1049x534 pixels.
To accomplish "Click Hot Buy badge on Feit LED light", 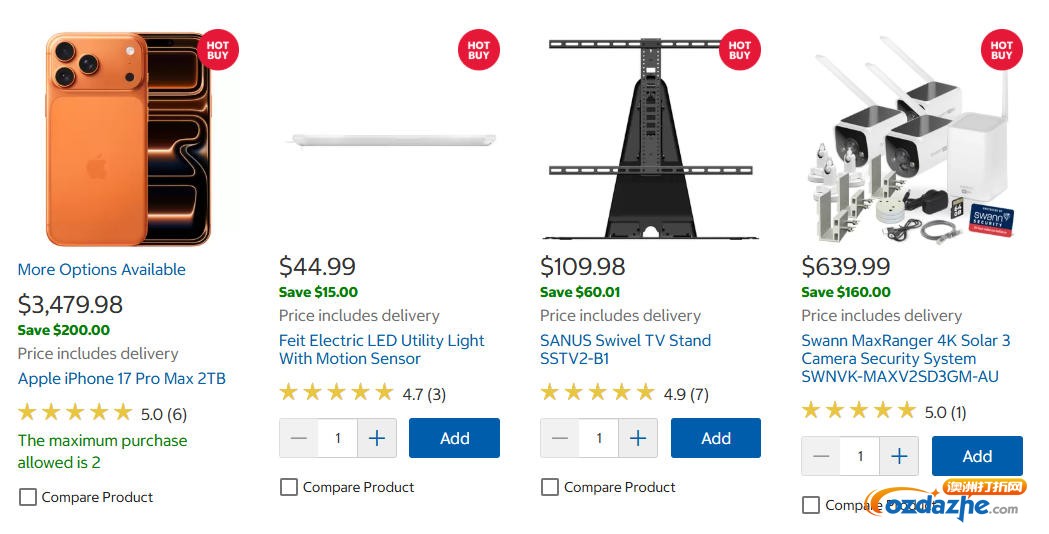I will click(478, 50).
